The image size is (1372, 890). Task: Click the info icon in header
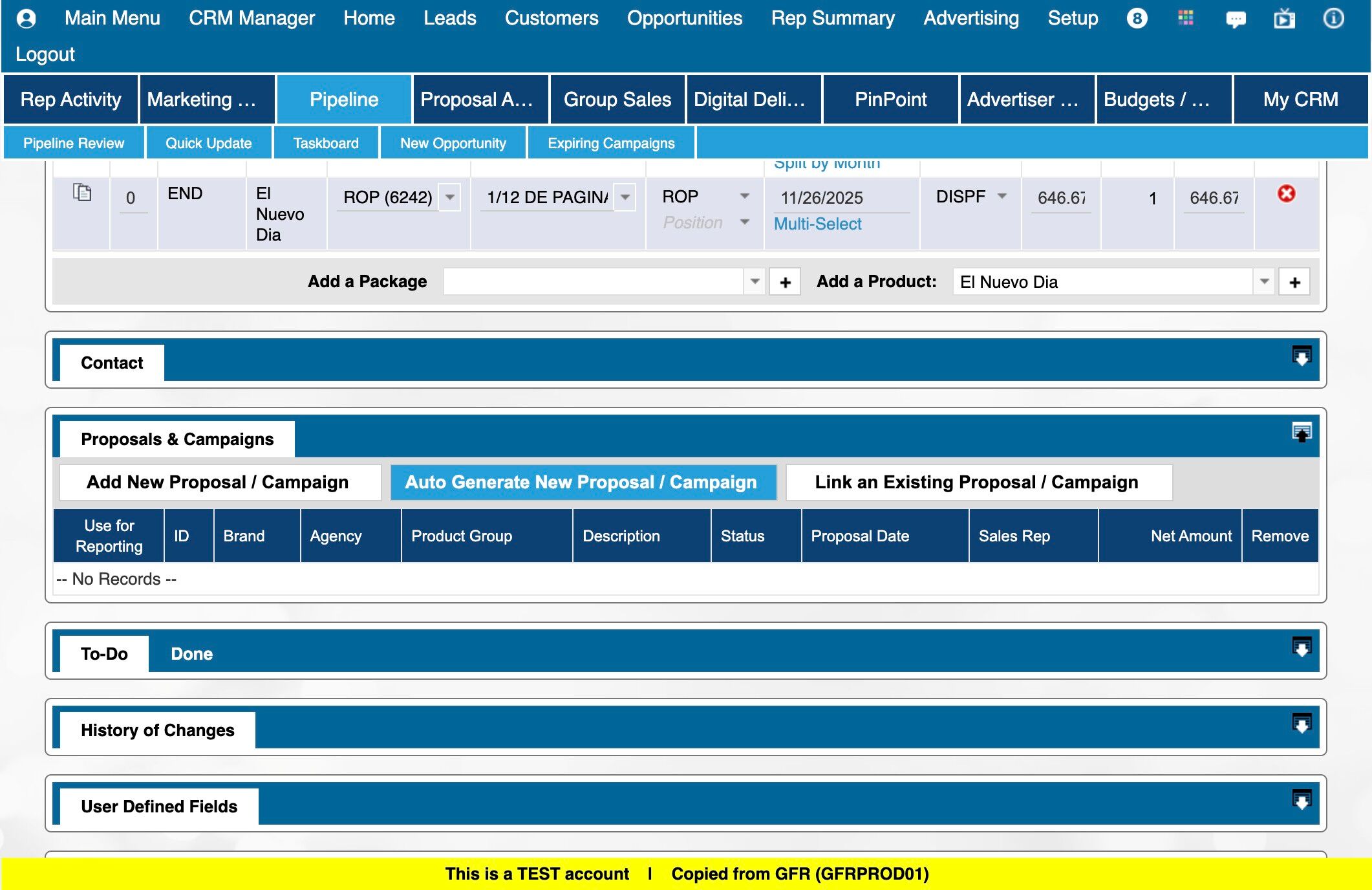click(x=1333, y=18)
